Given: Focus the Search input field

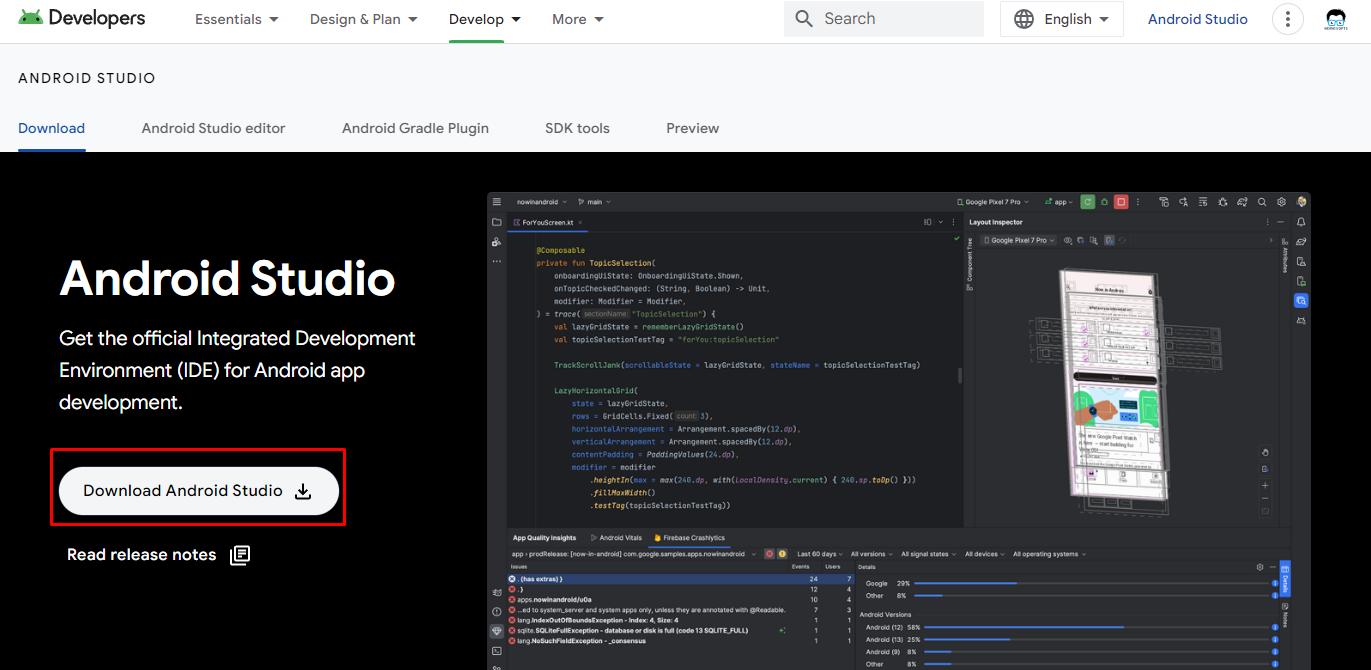Looking at the screenshot, I should point(884,19).
